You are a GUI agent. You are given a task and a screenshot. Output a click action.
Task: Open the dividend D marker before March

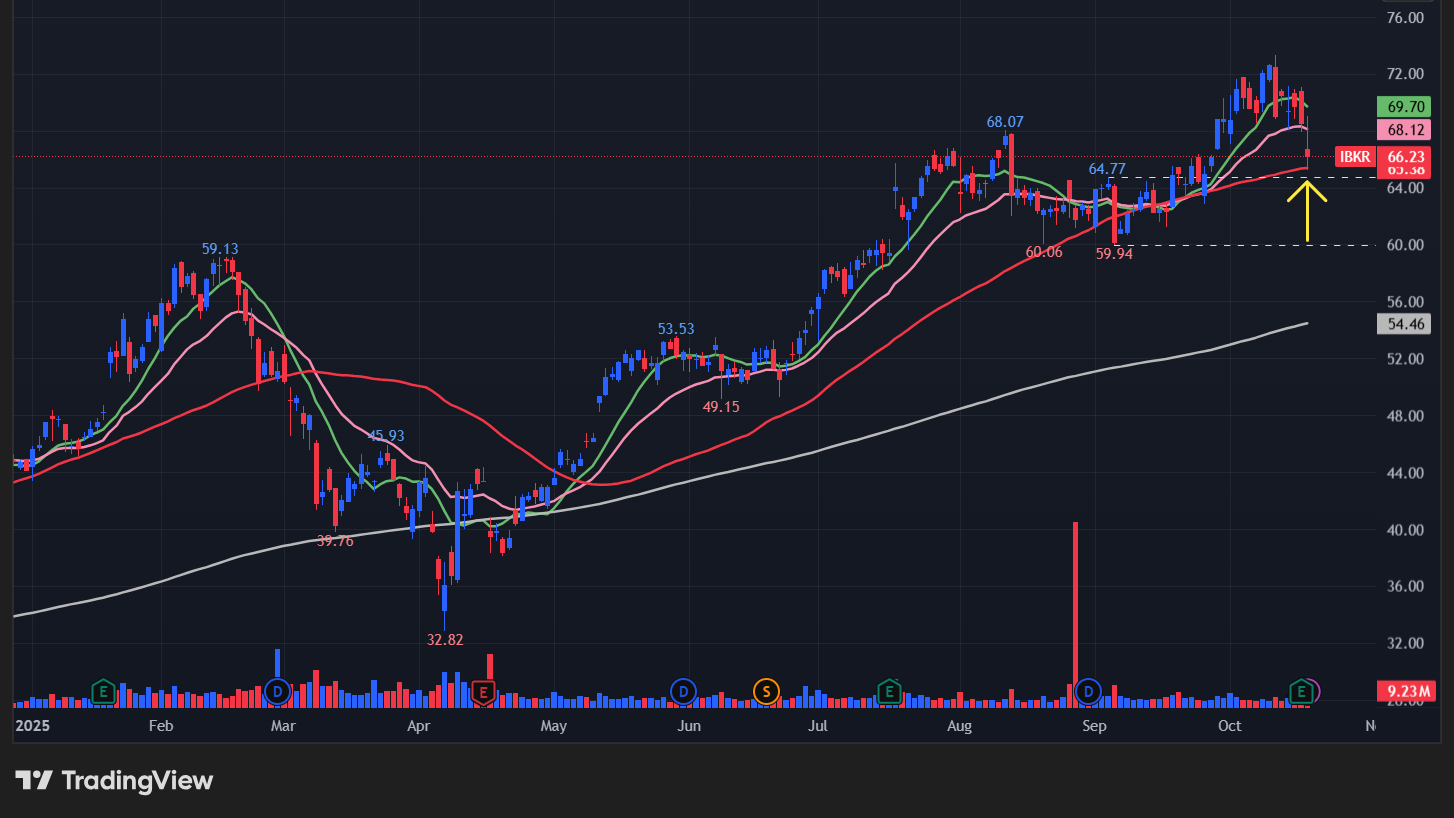tap(278, 691)
